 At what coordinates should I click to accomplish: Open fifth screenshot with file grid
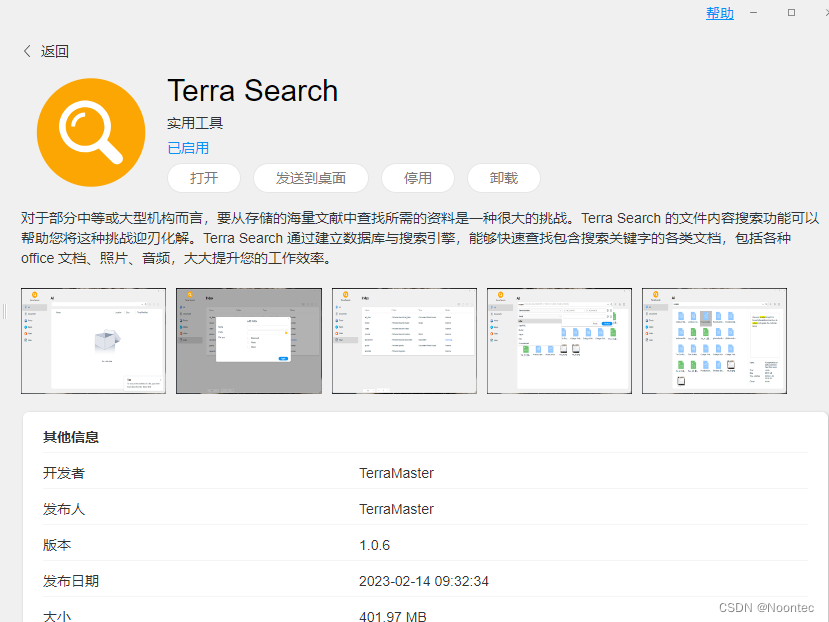[714, 341]
